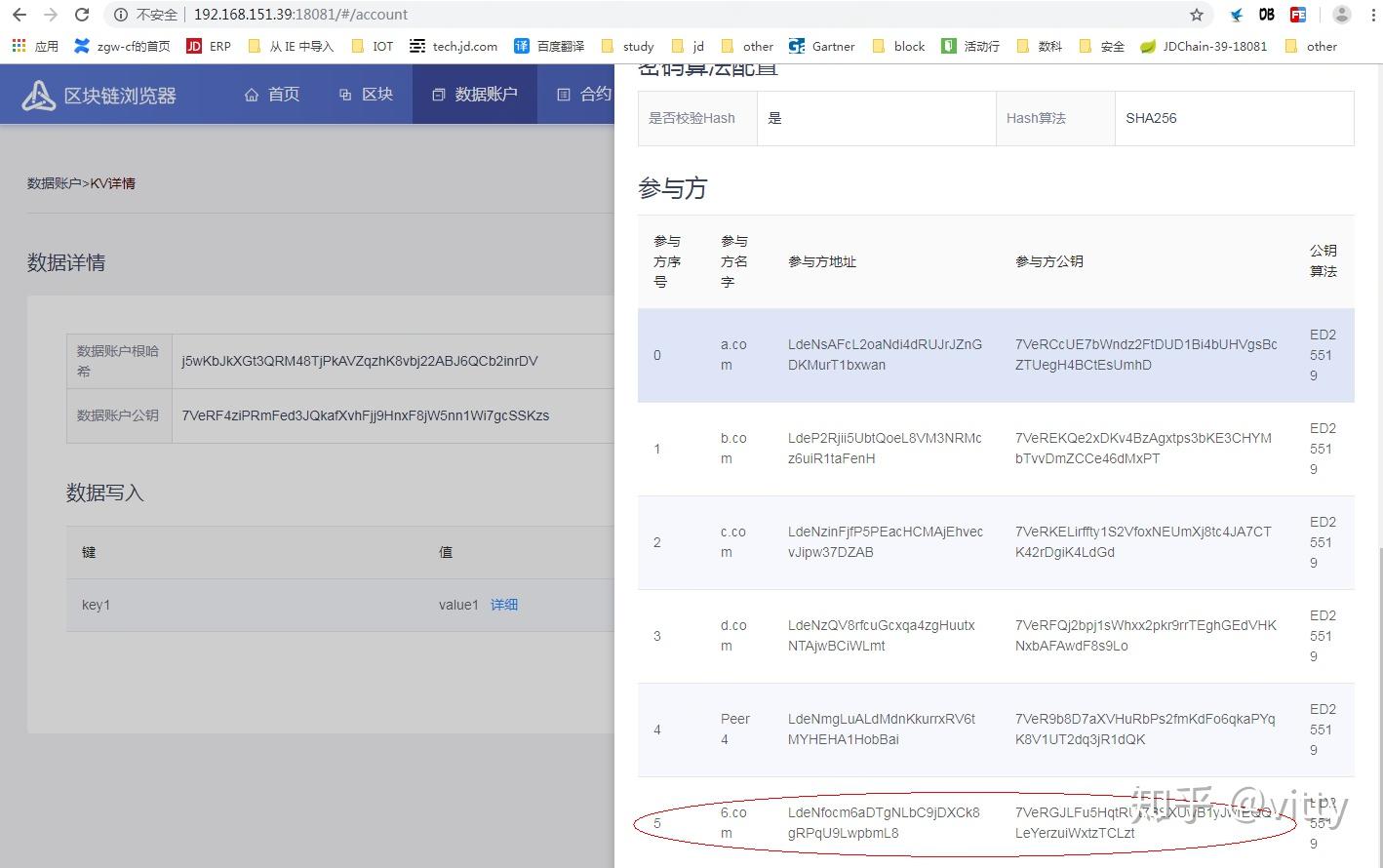Click the bookmark star in the address bar
Screen dimensions: 1383x868
click(x=1199, y=15)
